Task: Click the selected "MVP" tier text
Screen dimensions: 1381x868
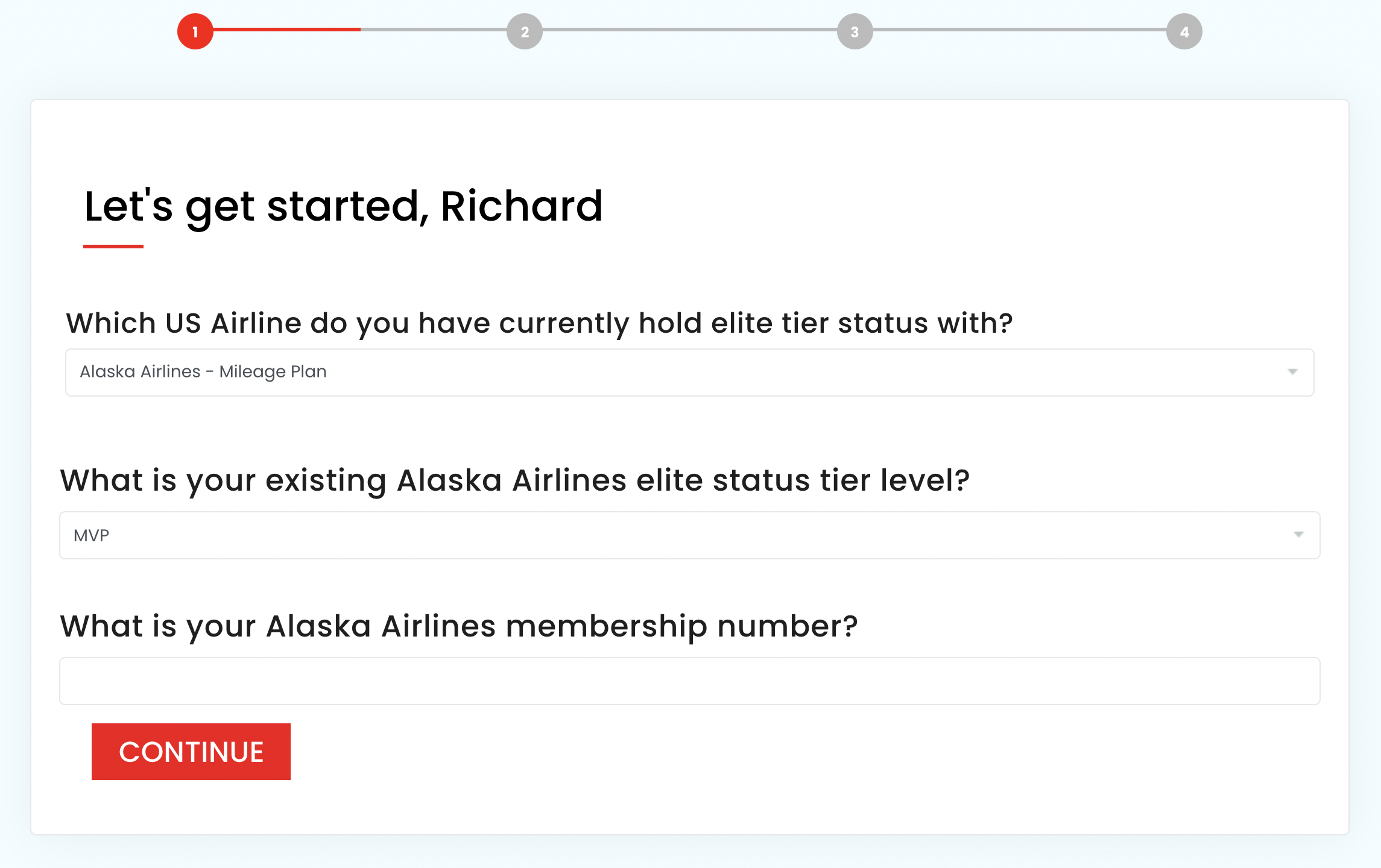Action: 92,535
